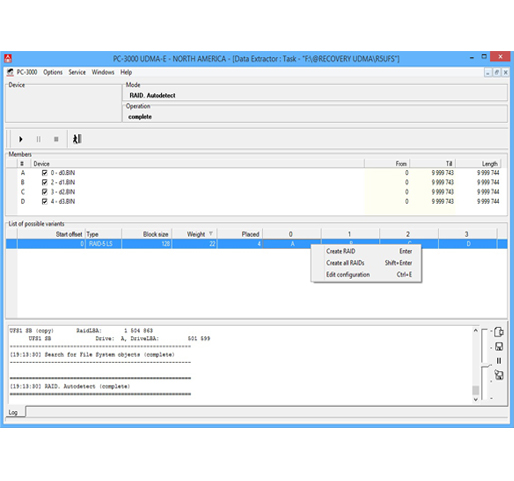
Task: Click the Start offset column header
Action: (x=51, y=234)
